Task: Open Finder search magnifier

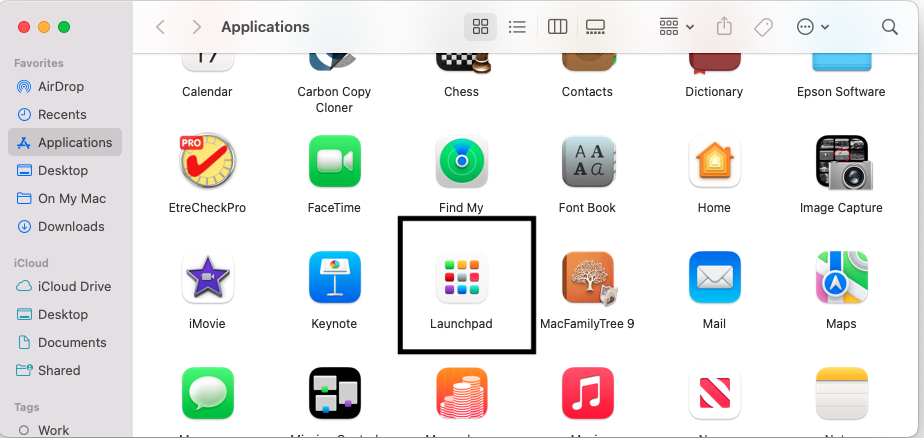Action: 889,27
